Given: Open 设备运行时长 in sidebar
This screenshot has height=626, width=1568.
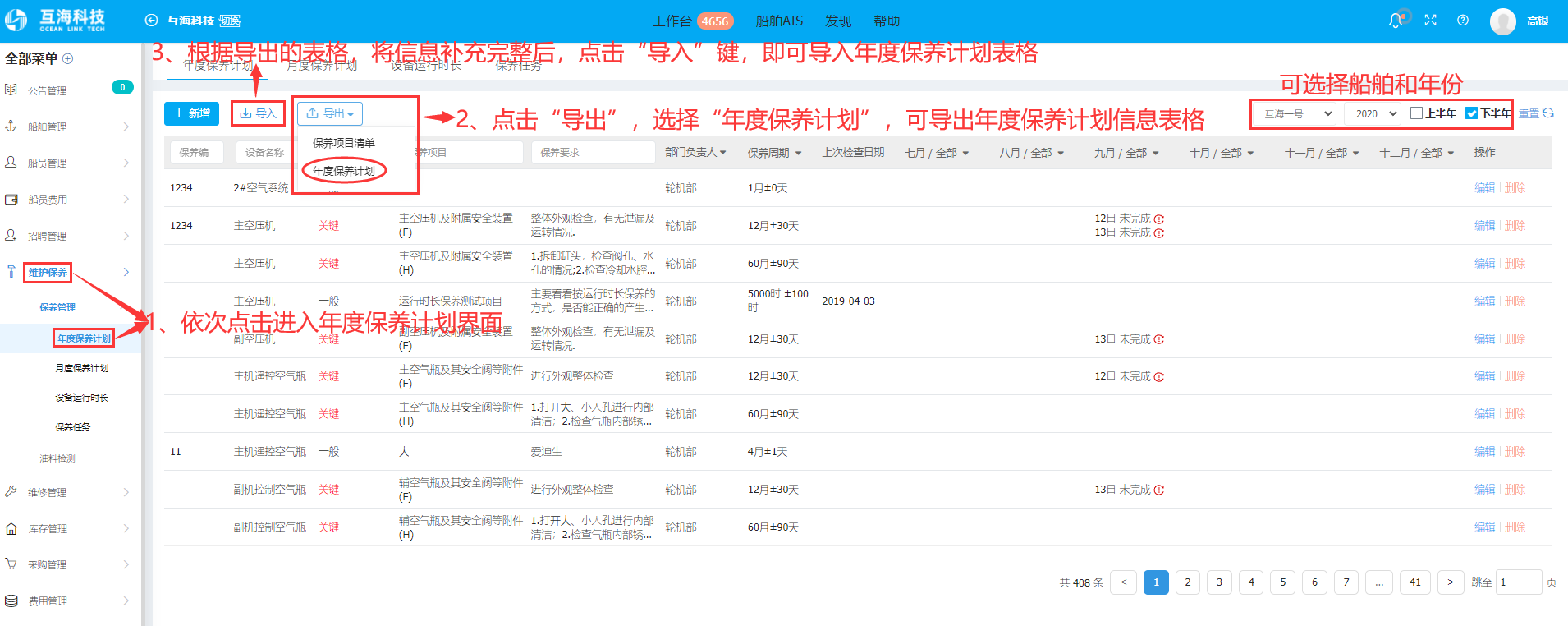Looking at the screenshot, I should 81,398.
